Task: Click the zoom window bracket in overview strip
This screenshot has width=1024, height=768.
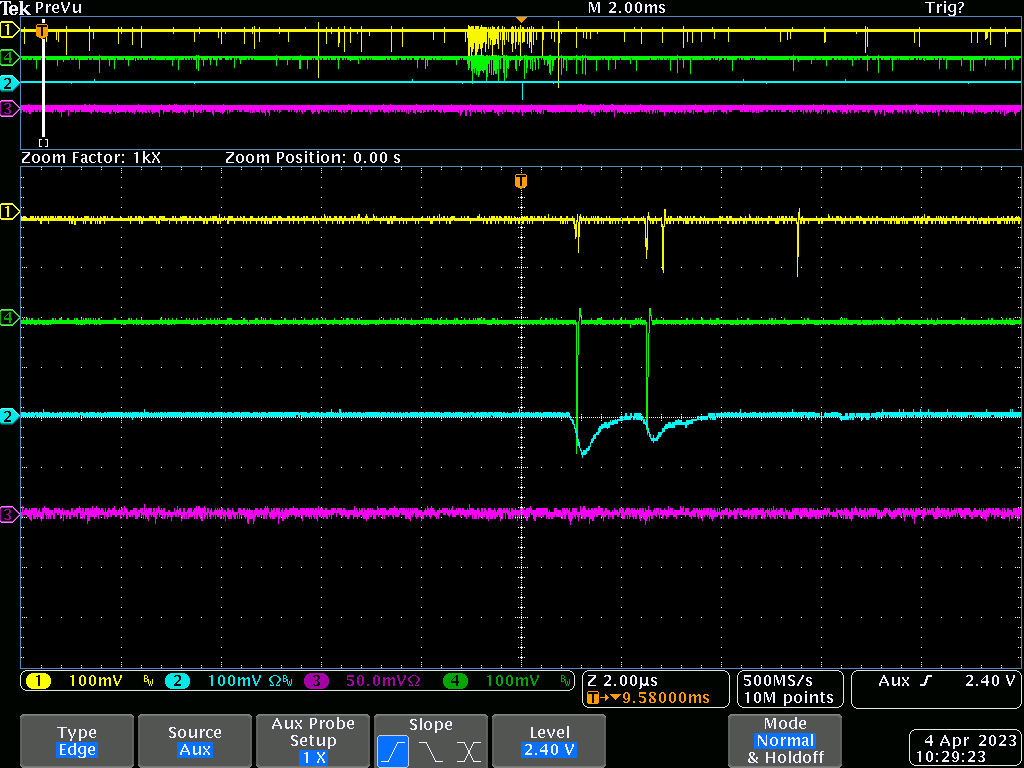Action: pyautogui.click(x=43, y=142)
